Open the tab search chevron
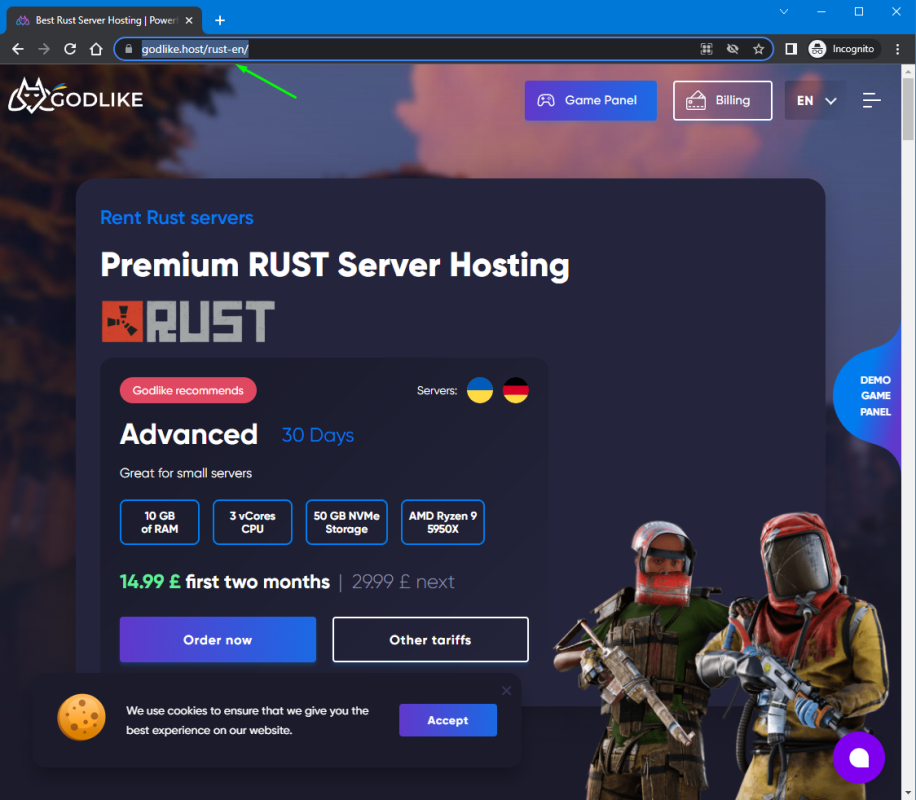This screenshot has width=916, height=800. click(784, 12)
